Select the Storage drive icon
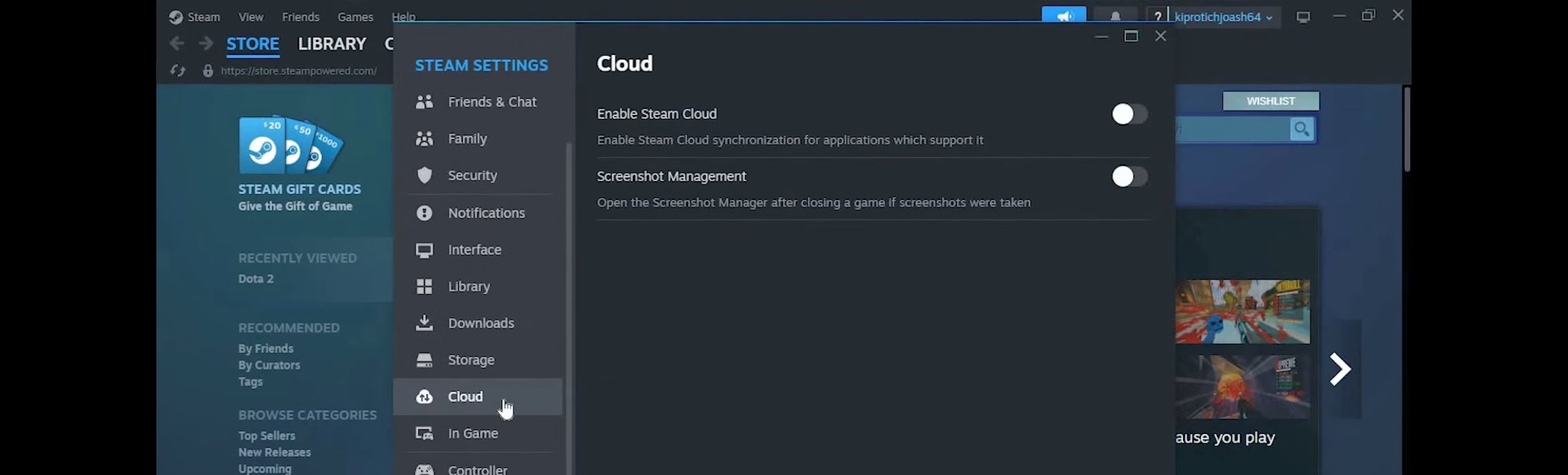This screenshot has height=475, width=1568. pyautogui.click(x=424, y=360)
